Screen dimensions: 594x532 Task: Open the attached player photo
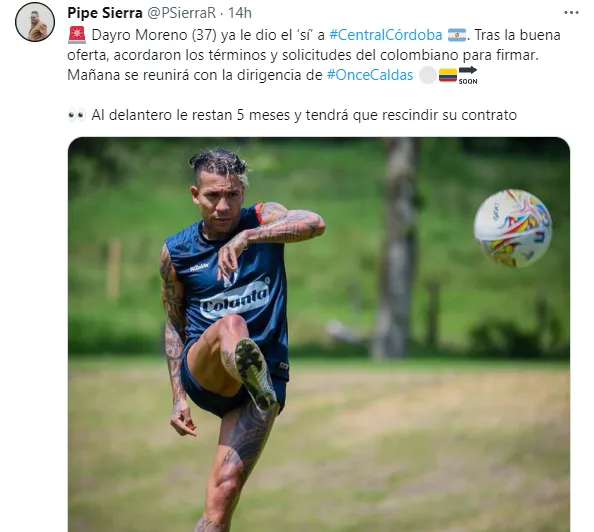click(x=319, y=334)
